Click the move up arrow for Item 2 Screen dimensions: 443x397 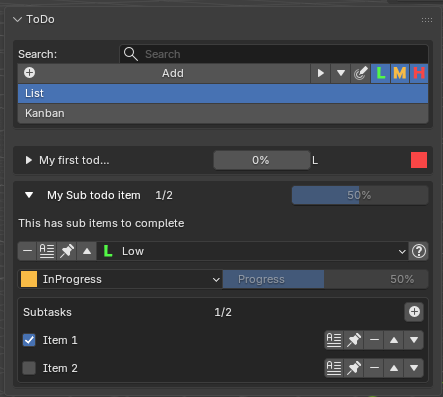394,368
